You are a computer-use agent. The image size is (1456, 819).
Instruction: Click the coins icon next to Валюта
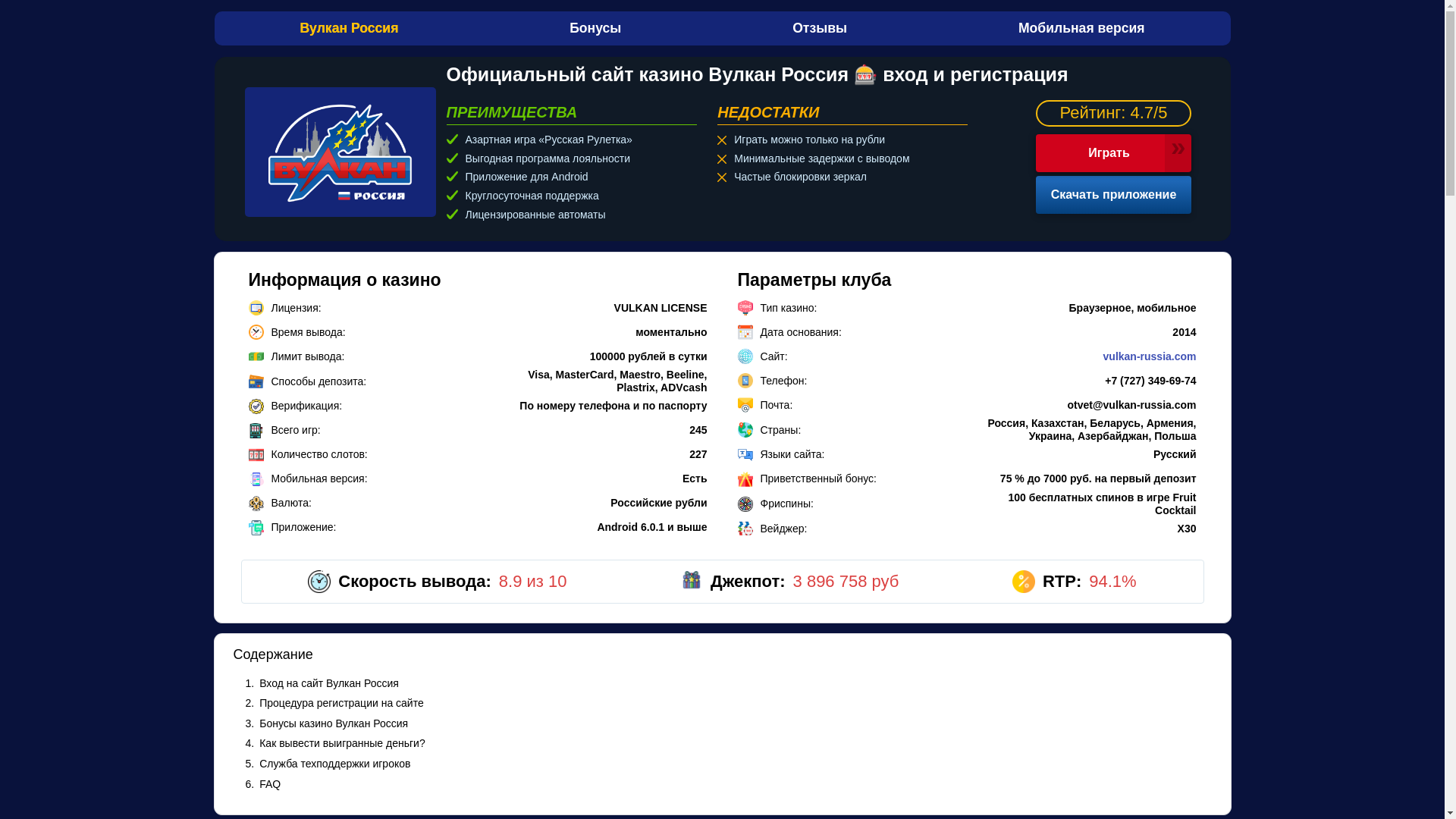point(256,503)
